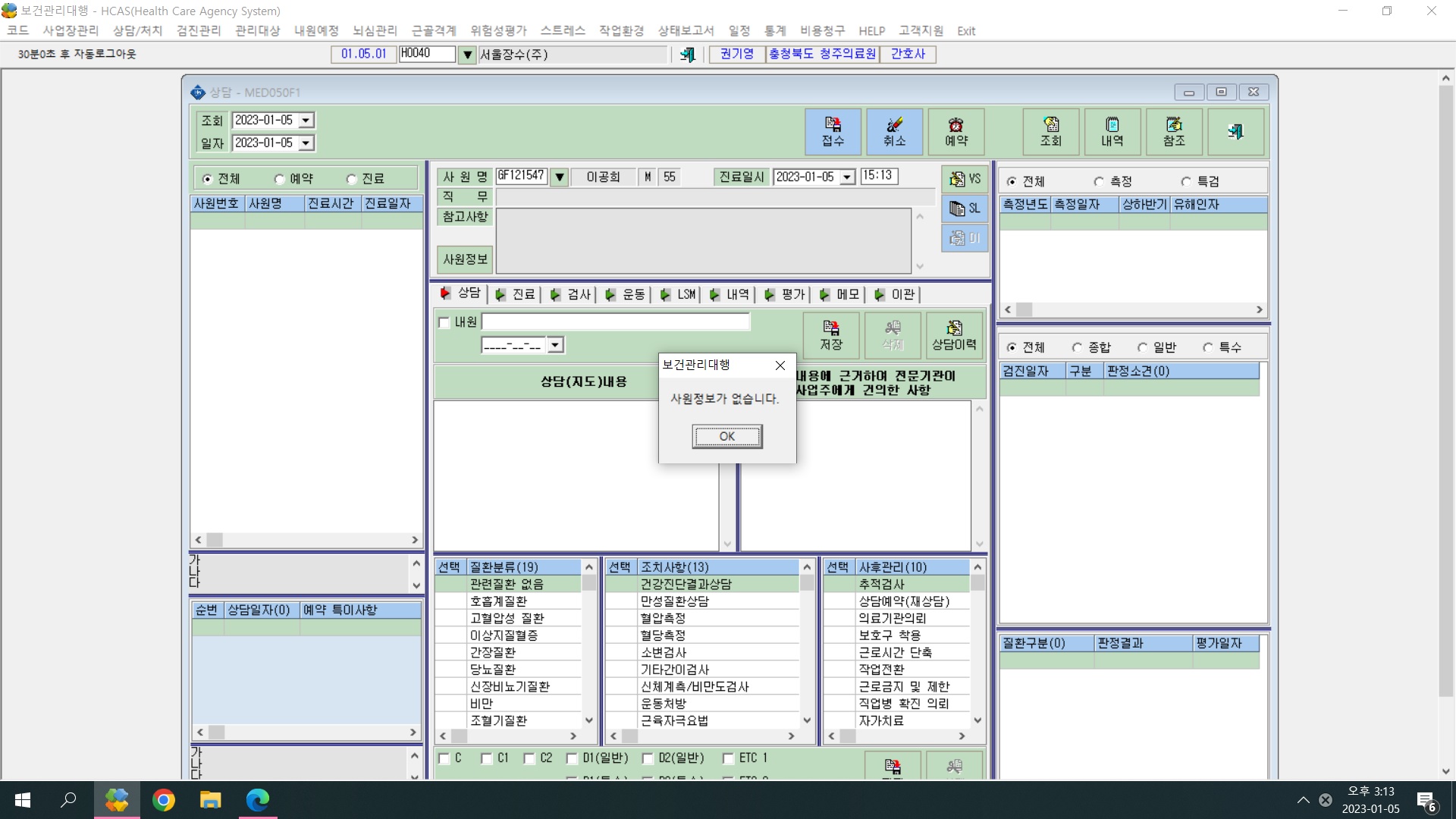Click the 사원정보 button
This screenshot has height=819, width=1456.
[x=465, y=259]
